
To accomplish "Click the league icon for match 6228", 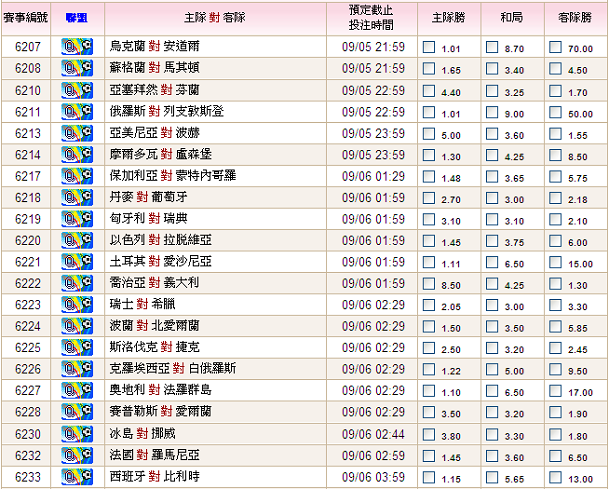I will (x=77, y=412).
